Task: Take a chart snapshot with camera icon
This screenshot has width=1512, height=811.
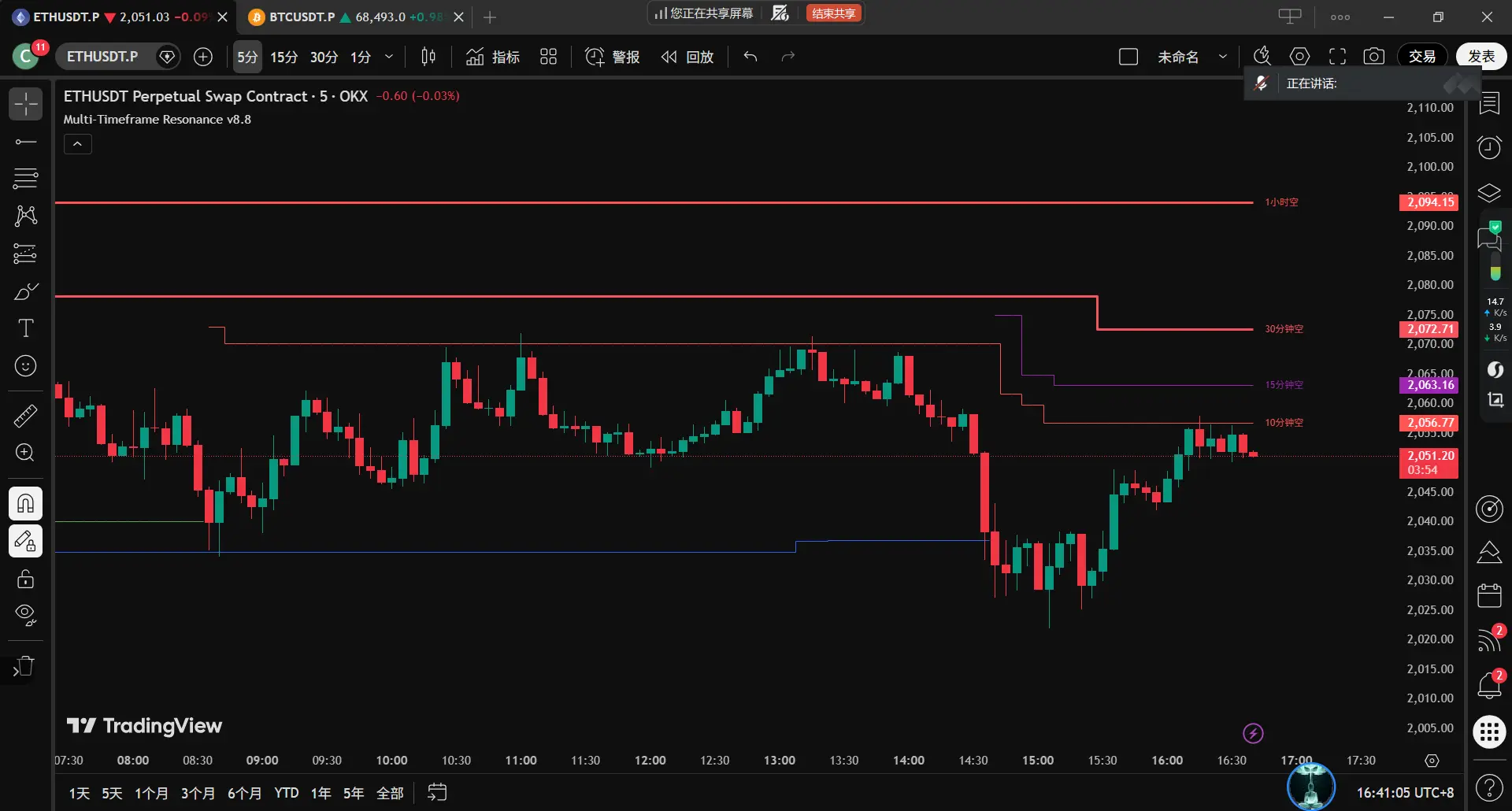Action: pyautogui.click(x=1374, y=57)
